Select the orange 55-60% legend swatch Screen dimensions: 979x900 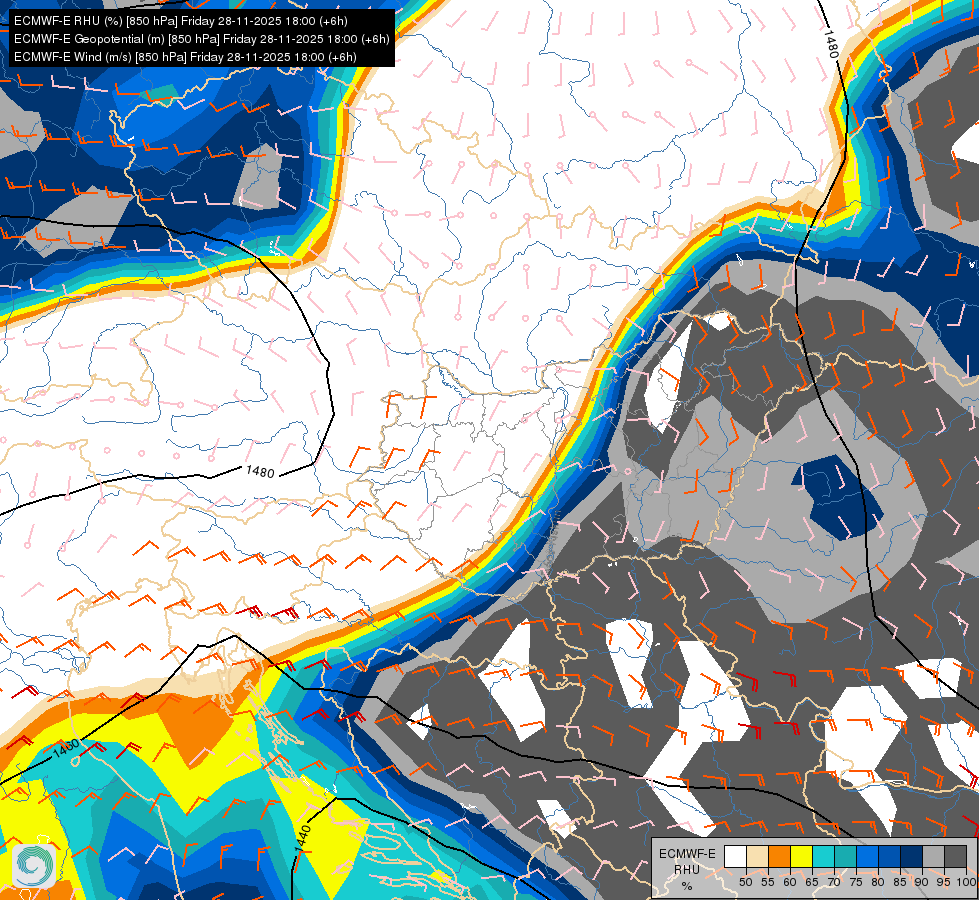pos(779,856)
